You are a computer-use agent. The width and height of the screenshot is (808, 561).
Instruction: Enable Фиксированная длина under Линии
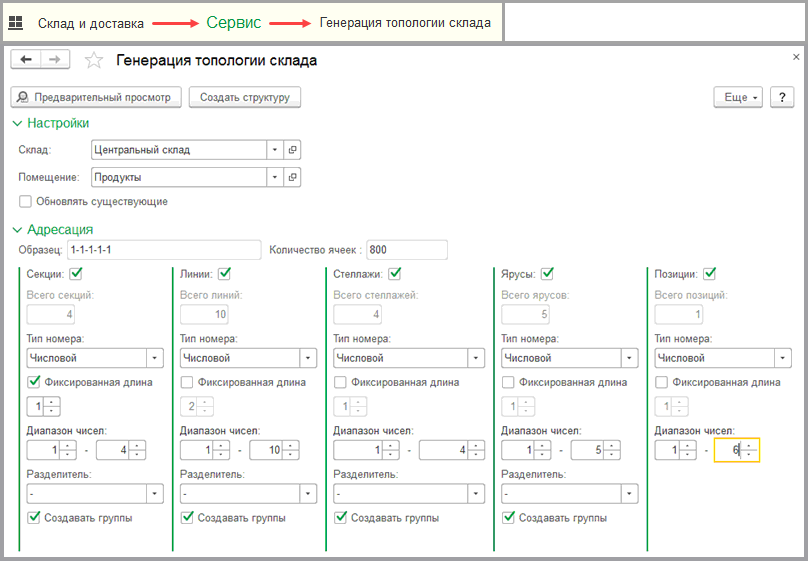[187, 382]
